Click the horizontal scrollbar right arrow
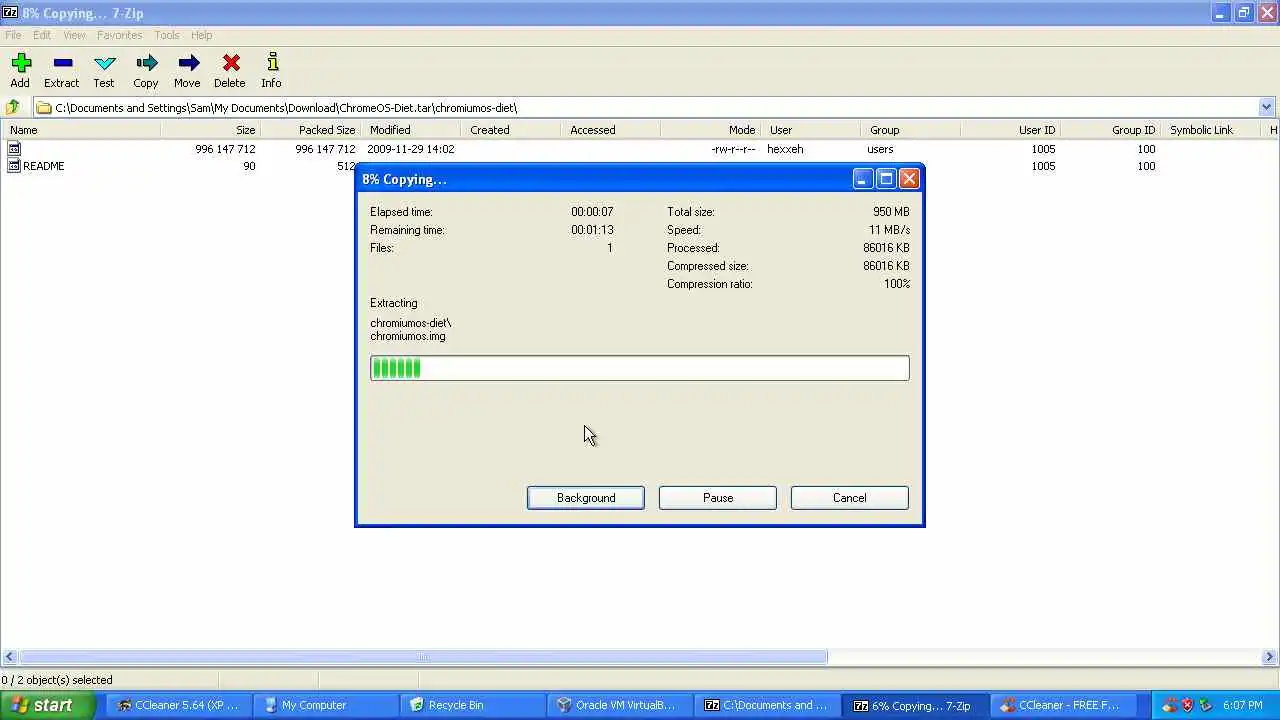This screenshot has width=1280, height=720. click(1270, 657)
